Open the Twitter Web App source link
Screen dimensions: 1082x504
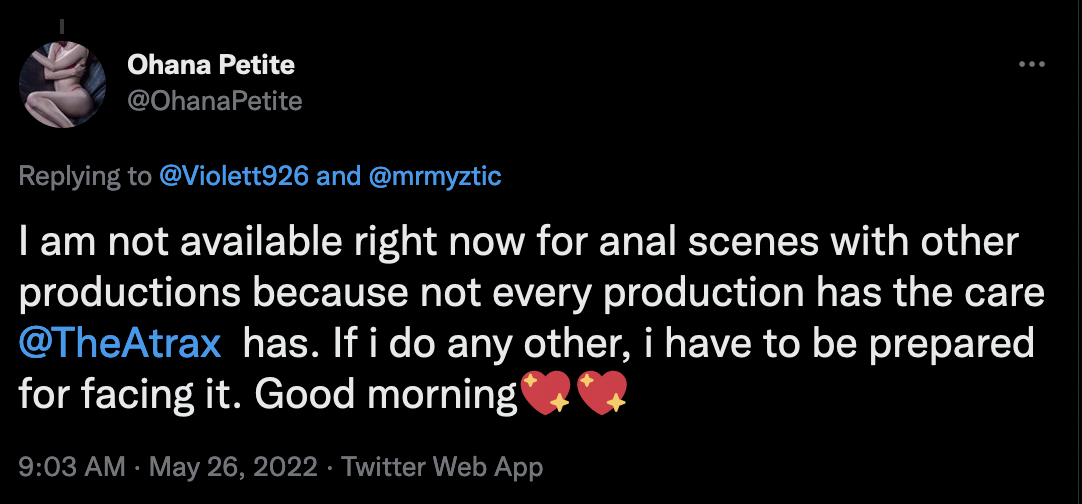(442, 466)
